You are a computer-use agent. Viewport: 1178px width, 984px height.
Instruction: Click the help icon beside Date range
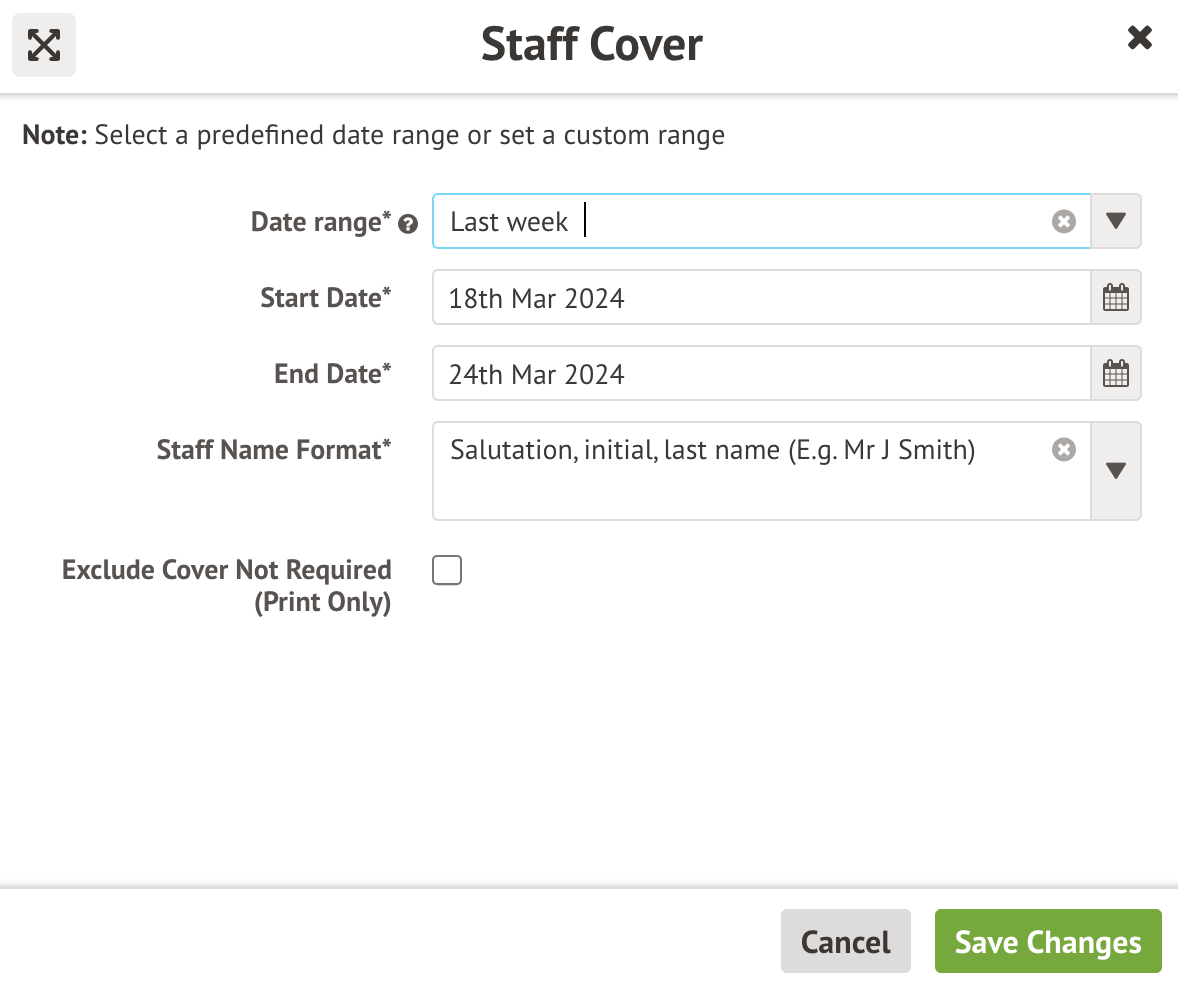pyautogui.click(x=407, y=225)
